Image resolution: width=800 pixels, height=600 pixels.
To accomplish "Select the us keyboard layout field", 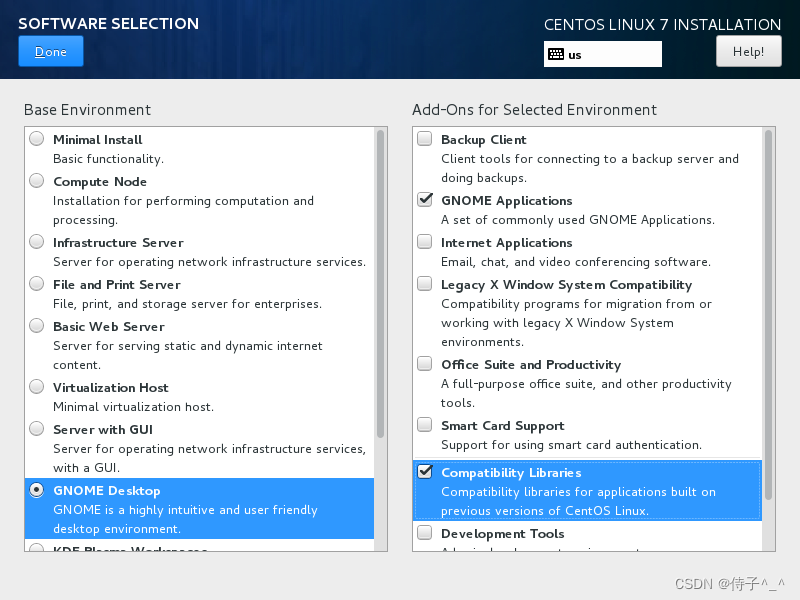I will (603, 54).
